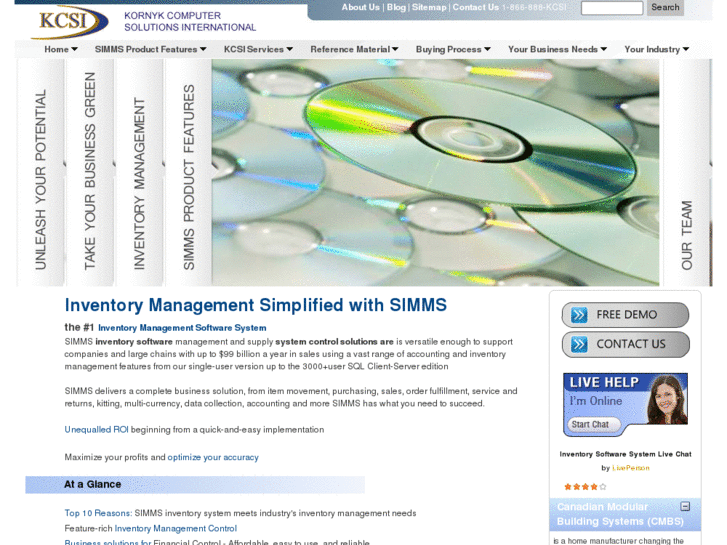The height and width of the screenshot is (545, 727).
Task: Open the Home dropdown menu
Action: point(61,49)
